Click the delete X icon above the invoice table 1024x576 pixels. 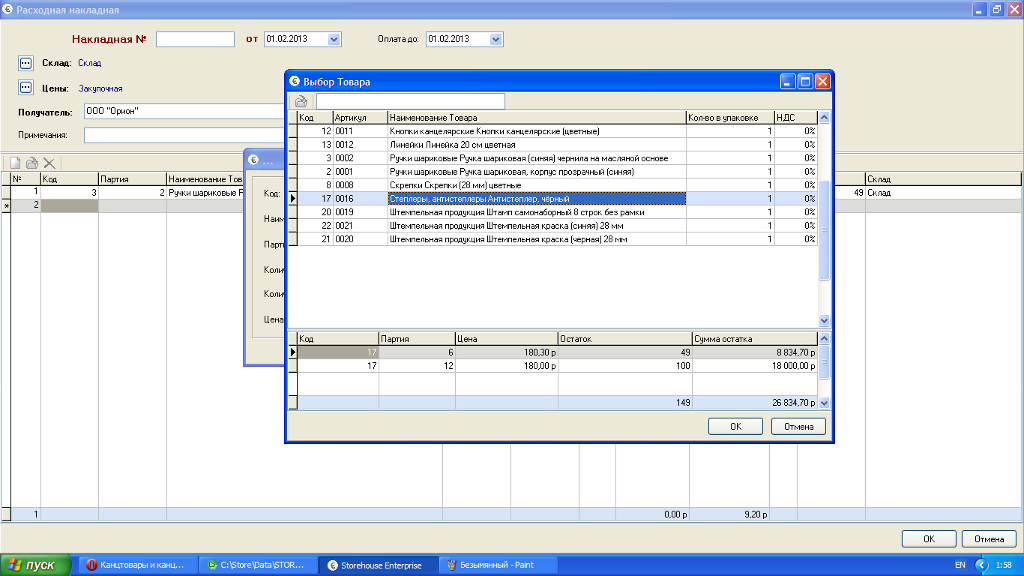(x=49, y=163)
